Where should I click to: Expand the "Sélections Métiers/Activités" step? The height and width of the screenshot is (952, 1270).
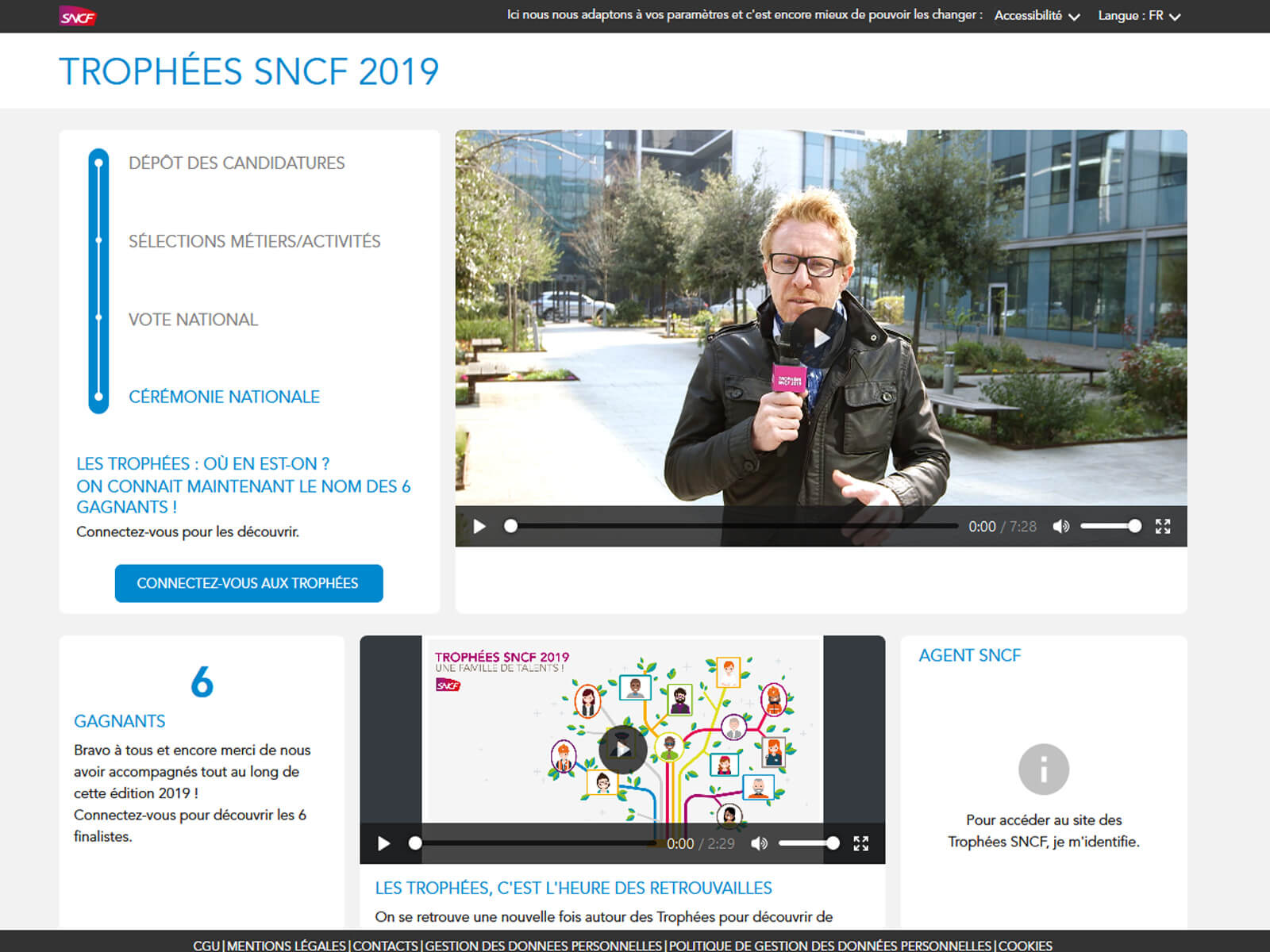tap(254, 241)
